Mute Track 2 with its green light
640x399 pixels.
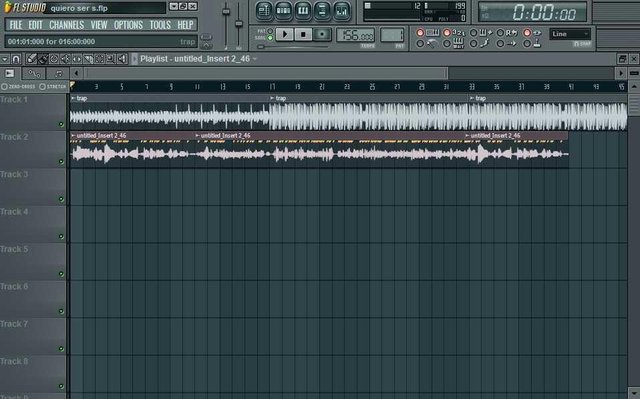(61, 162)
